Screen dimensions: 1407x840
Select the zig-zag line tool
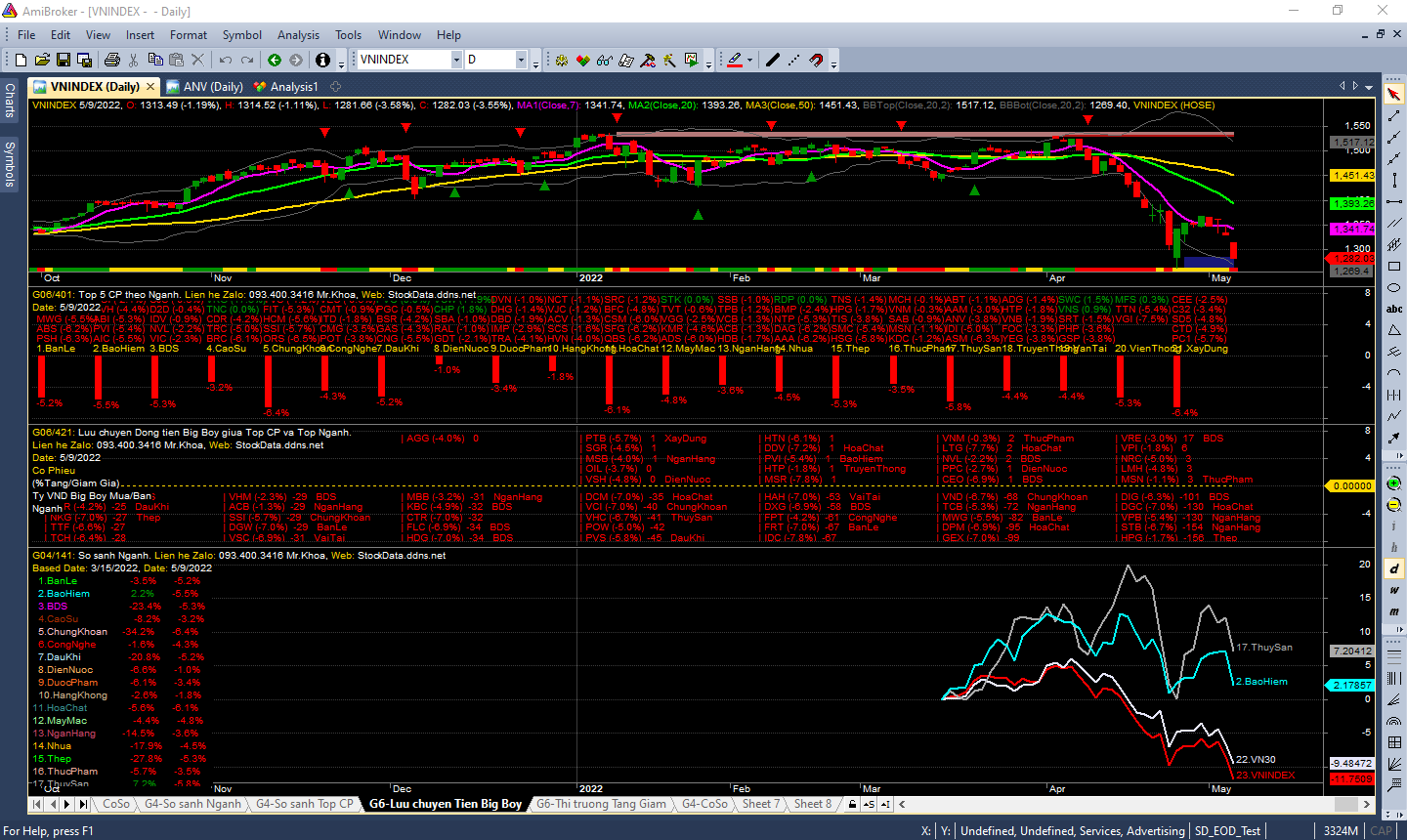pyautogui.click(x=1394, y=416)
